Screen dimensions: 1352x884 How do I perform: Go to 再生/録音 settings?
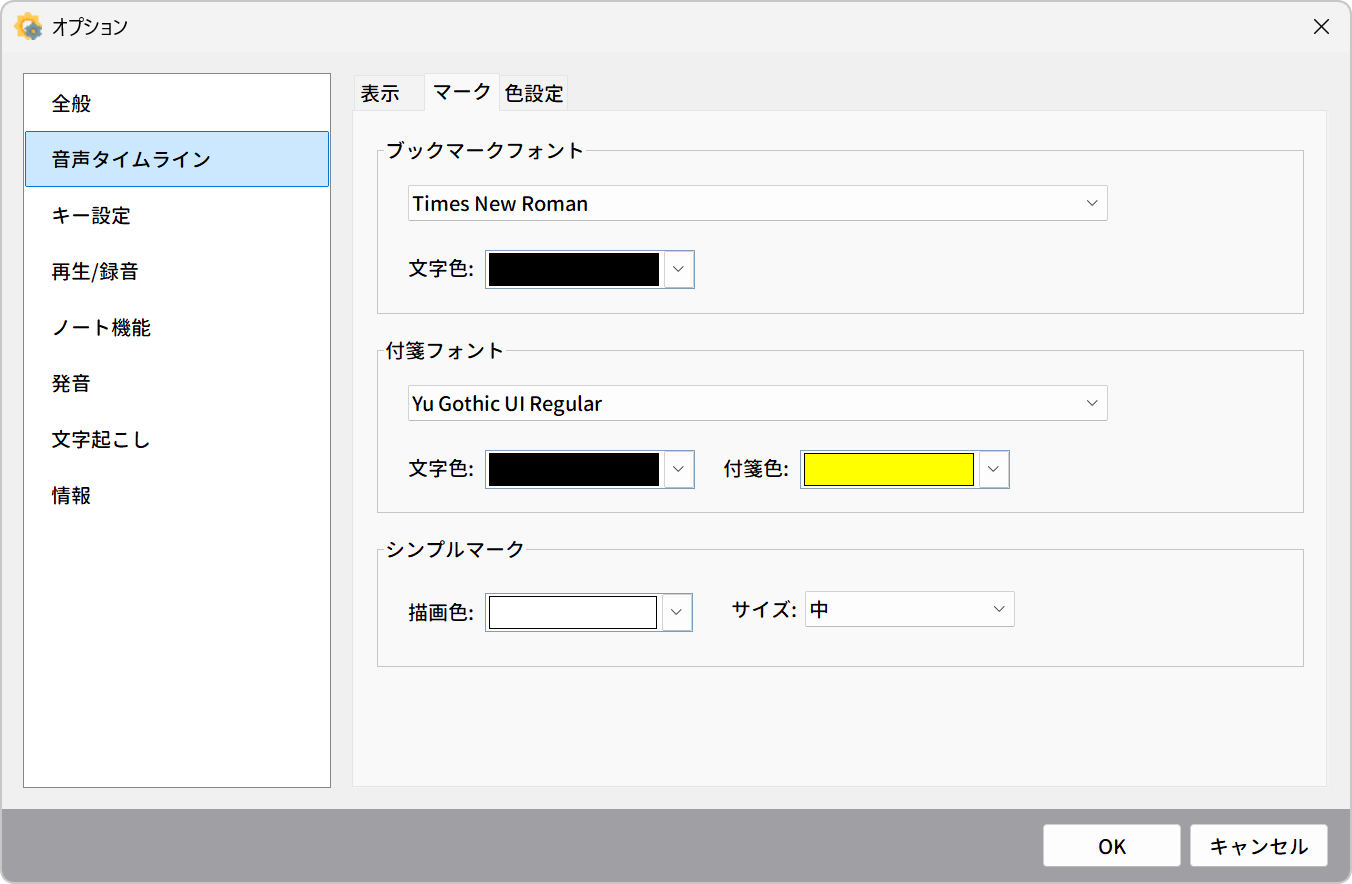(177, 271)
